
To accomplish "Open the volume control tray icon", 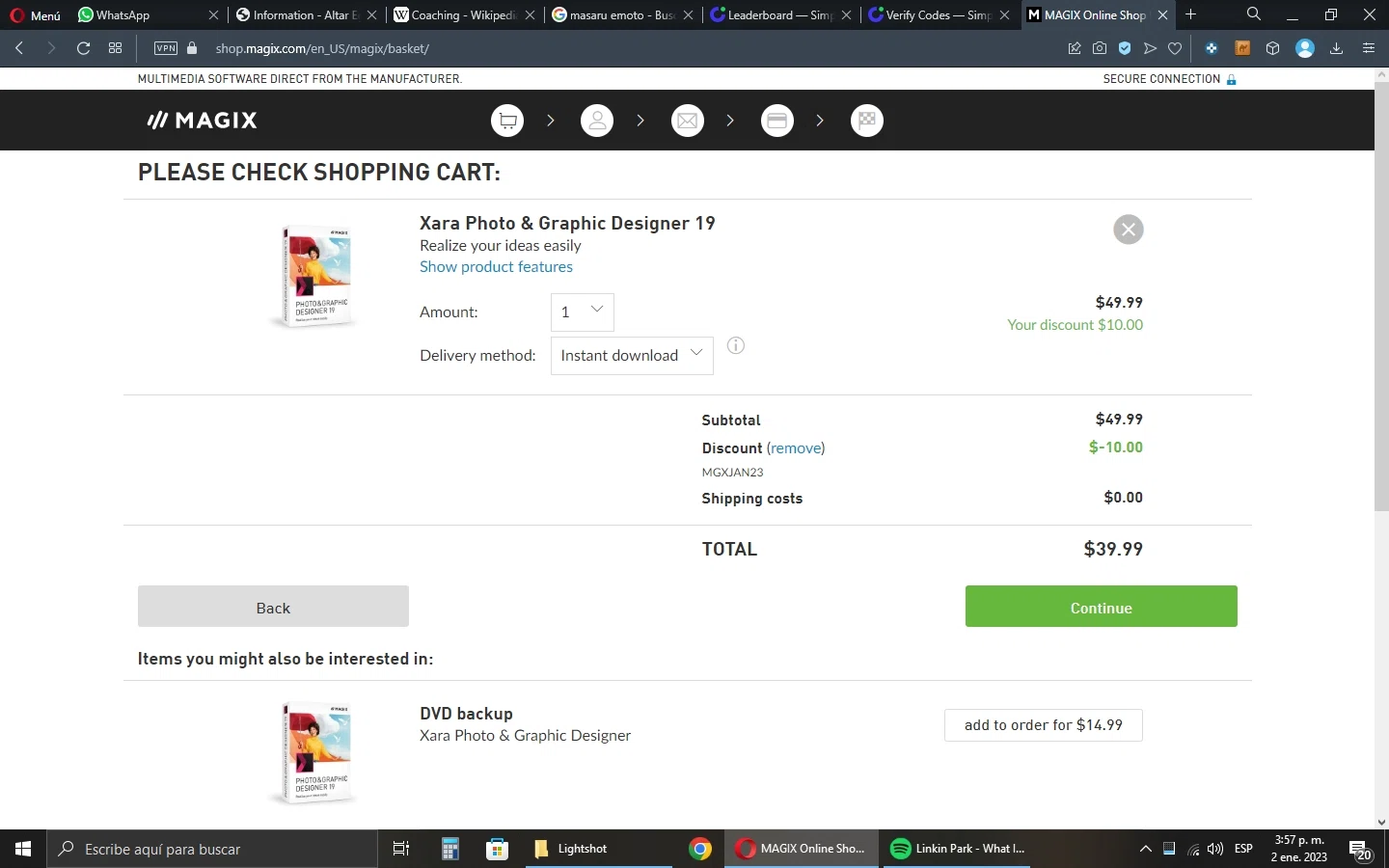I will tap(1215, 849).
